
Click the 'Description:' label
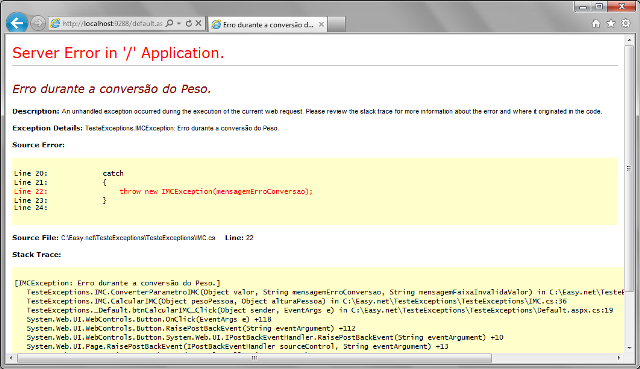pyautogui.click(x=36, y=111)
